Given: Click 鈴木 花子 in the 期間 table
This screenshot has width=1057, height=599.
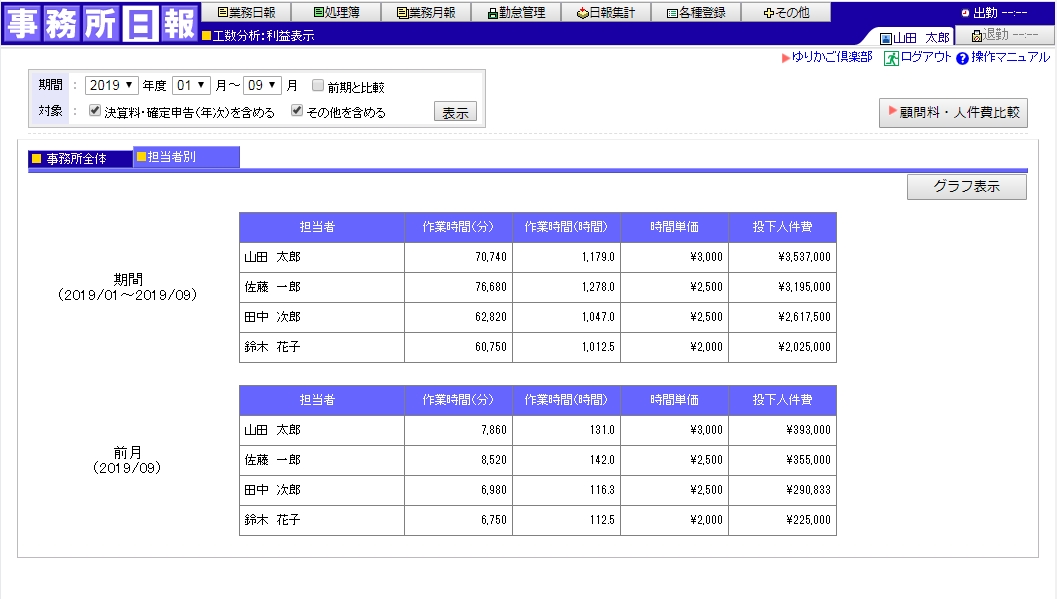Looking at the screenshot, I should click(272, 347).
